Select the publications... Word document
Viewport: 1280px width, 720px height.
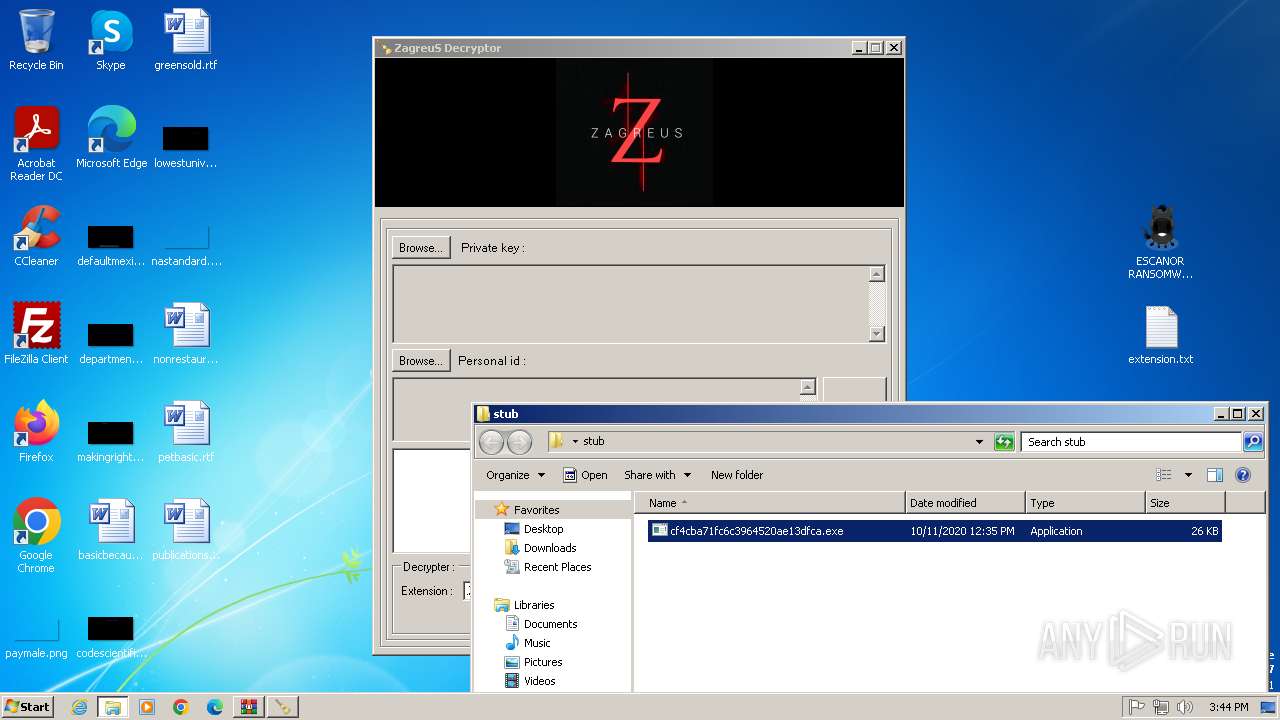pyautogui.click(x=186, y=530)
